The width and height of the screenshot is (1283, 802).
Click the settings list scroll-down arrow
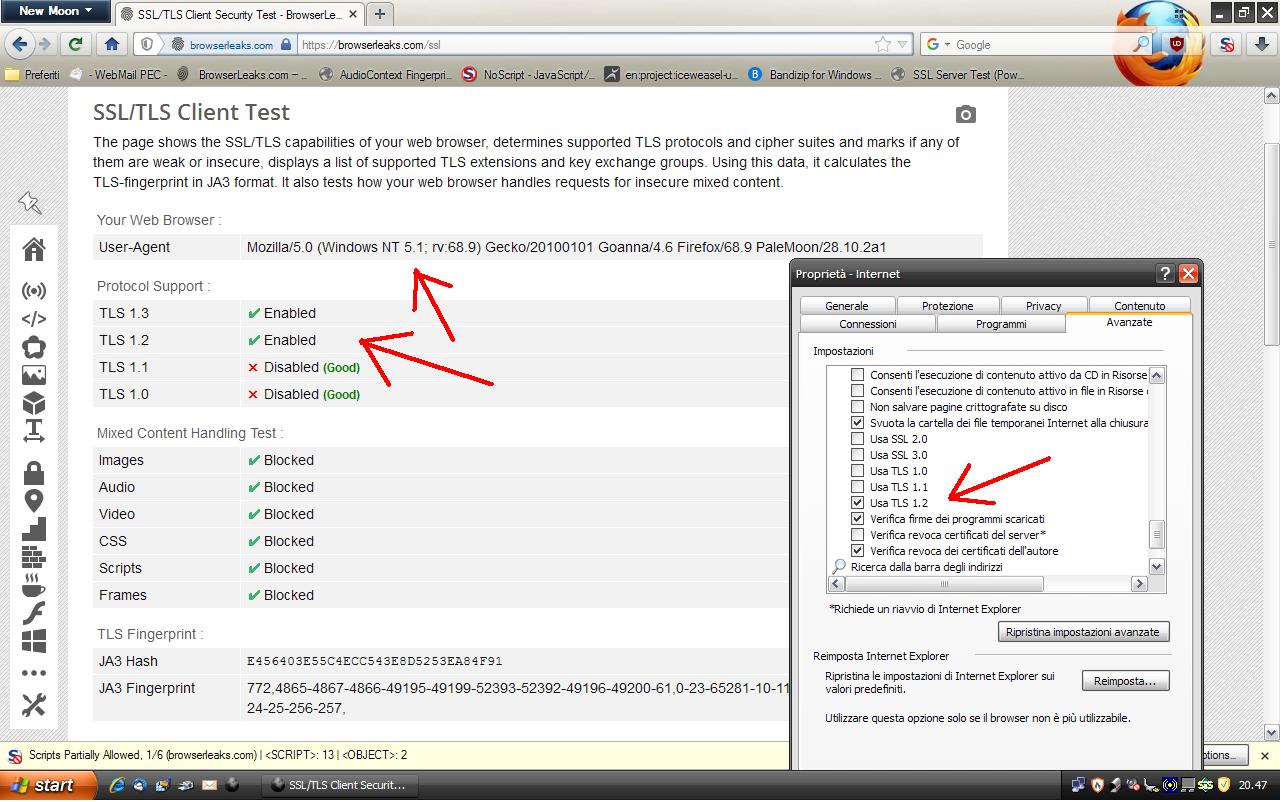1157,566
